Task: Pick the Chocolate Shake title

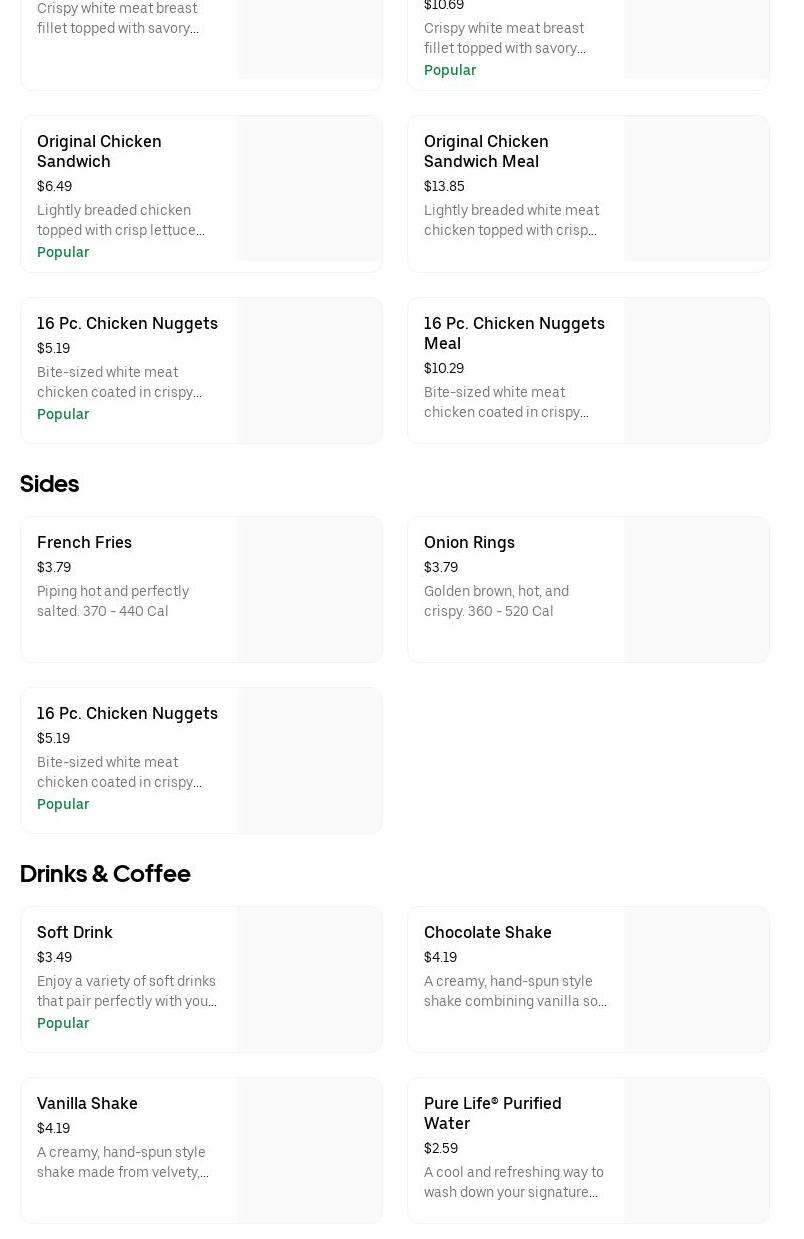Action: tap(488, 932)
